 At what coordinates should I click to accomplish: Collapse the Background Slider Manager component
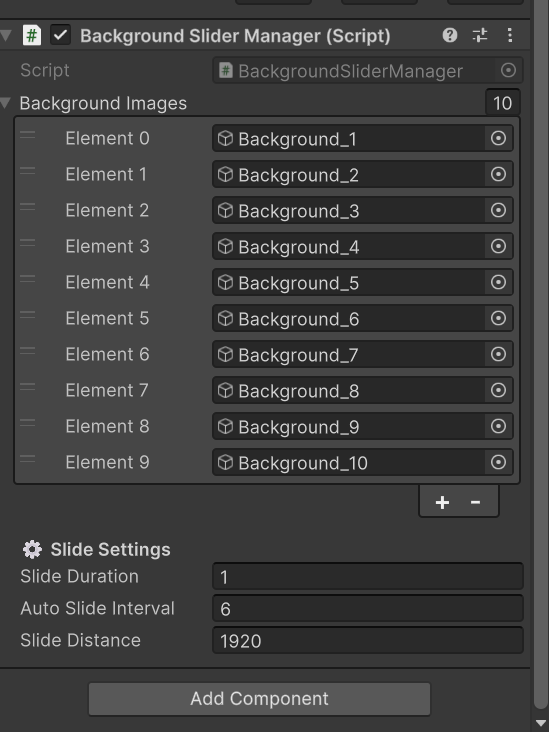[6, 35]
